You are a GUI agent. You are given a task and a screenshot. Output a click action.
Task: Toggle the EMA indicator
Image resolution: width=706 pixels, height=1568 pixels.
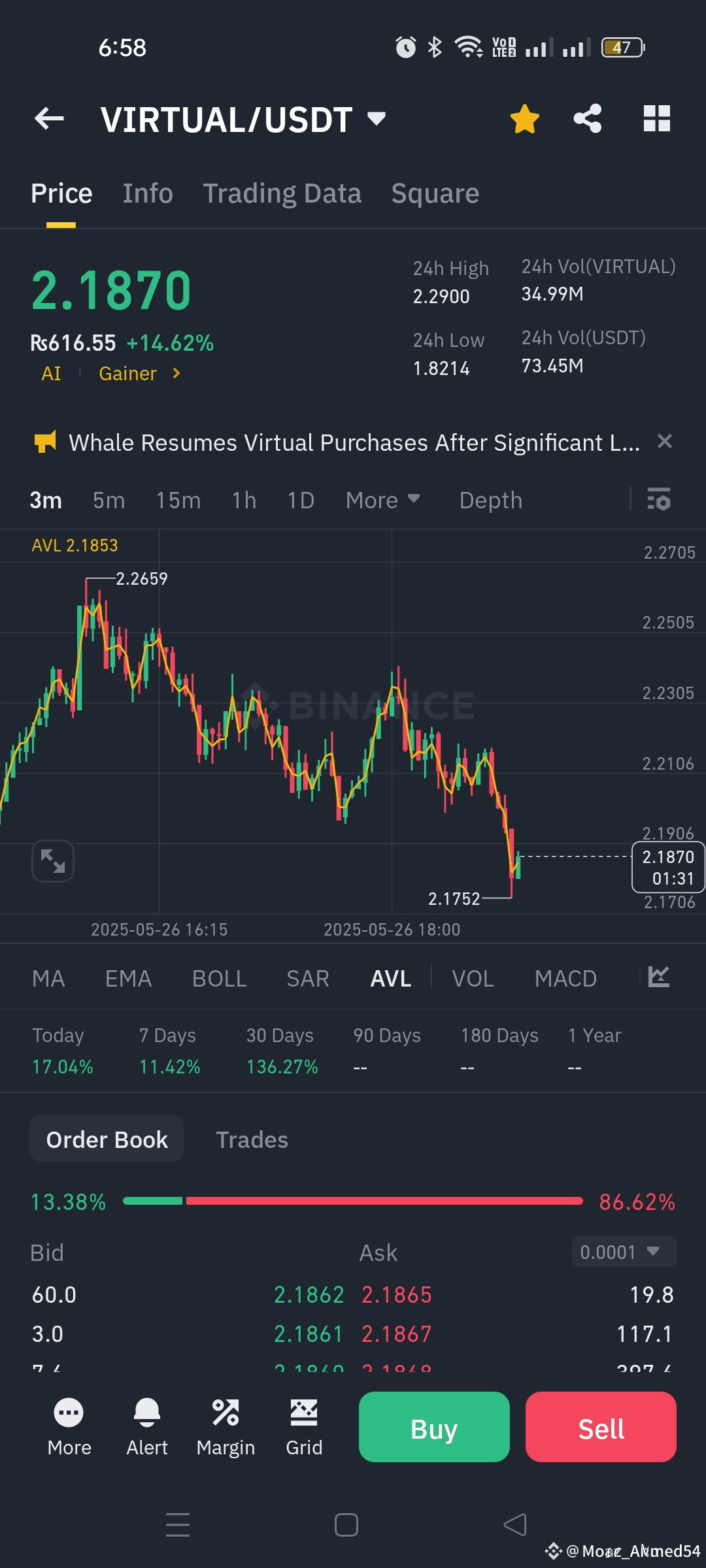[x=128, y=979]
